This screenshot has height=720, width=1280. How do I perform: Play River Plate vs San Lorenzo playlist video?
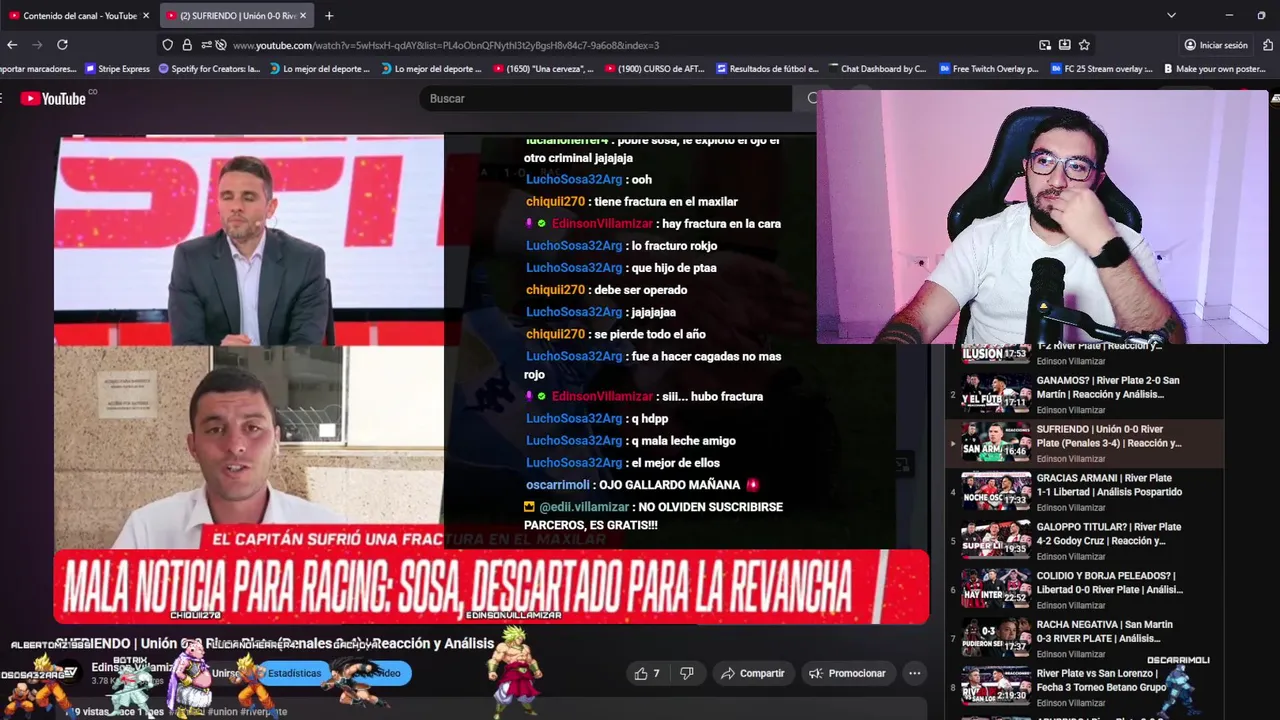tap(1084, 687)
